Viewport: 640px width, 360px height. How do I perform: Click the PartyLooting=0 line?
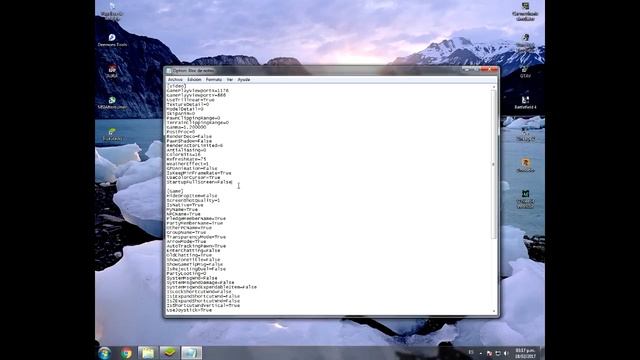point(187,273)
